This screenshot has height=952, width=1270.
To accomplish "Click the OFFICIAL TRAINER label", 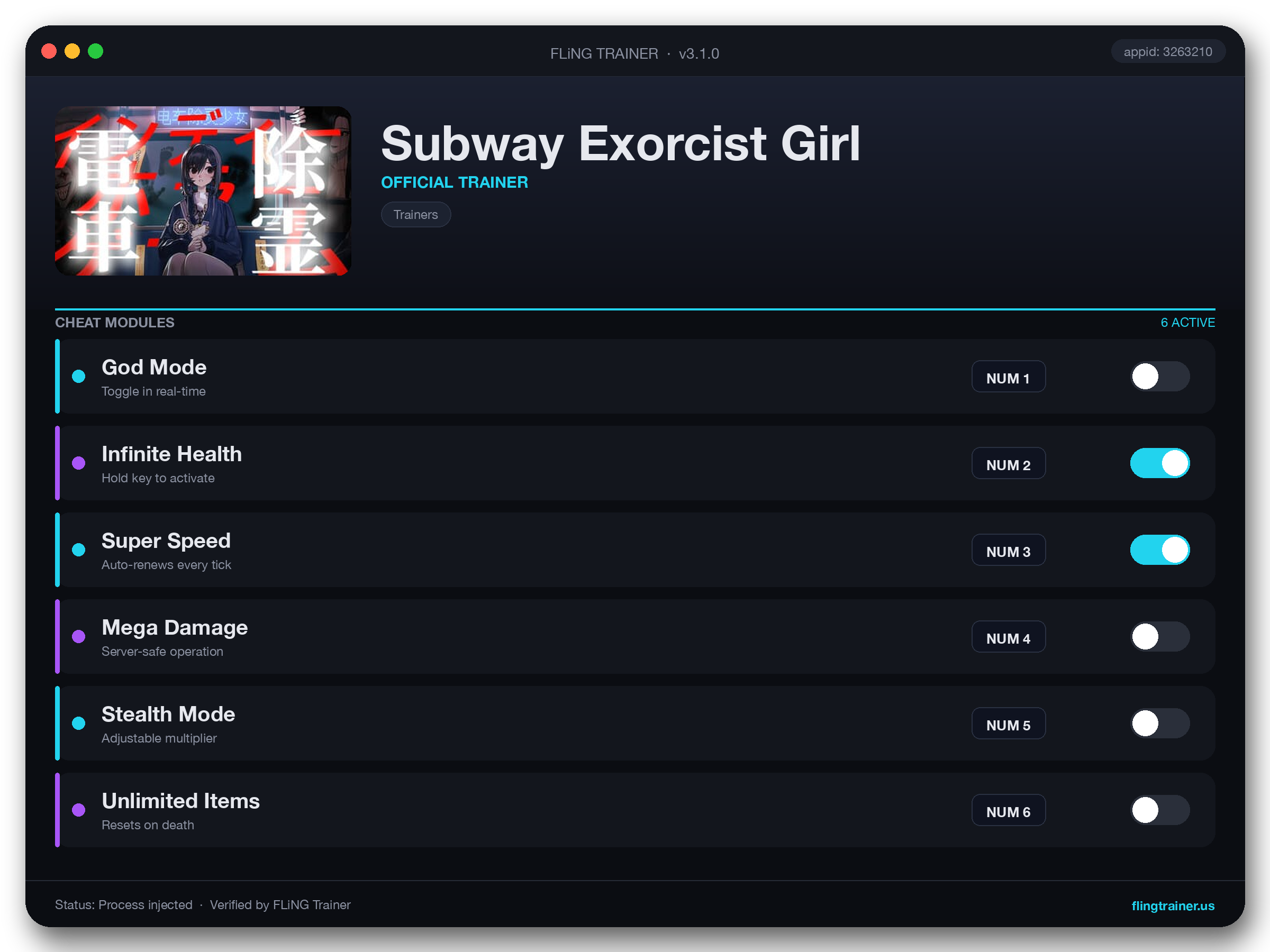I will click(x=454, y=182).
